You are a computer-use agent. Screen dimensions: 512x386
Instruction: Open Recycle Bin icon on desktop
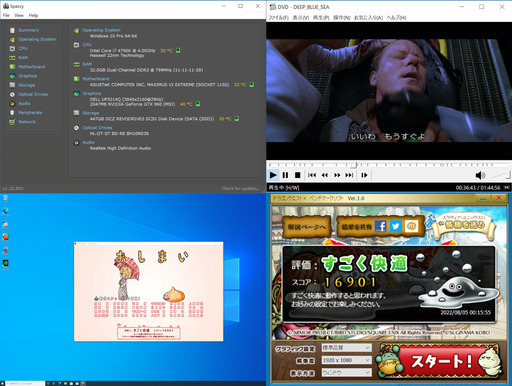(x=5, y=199)
